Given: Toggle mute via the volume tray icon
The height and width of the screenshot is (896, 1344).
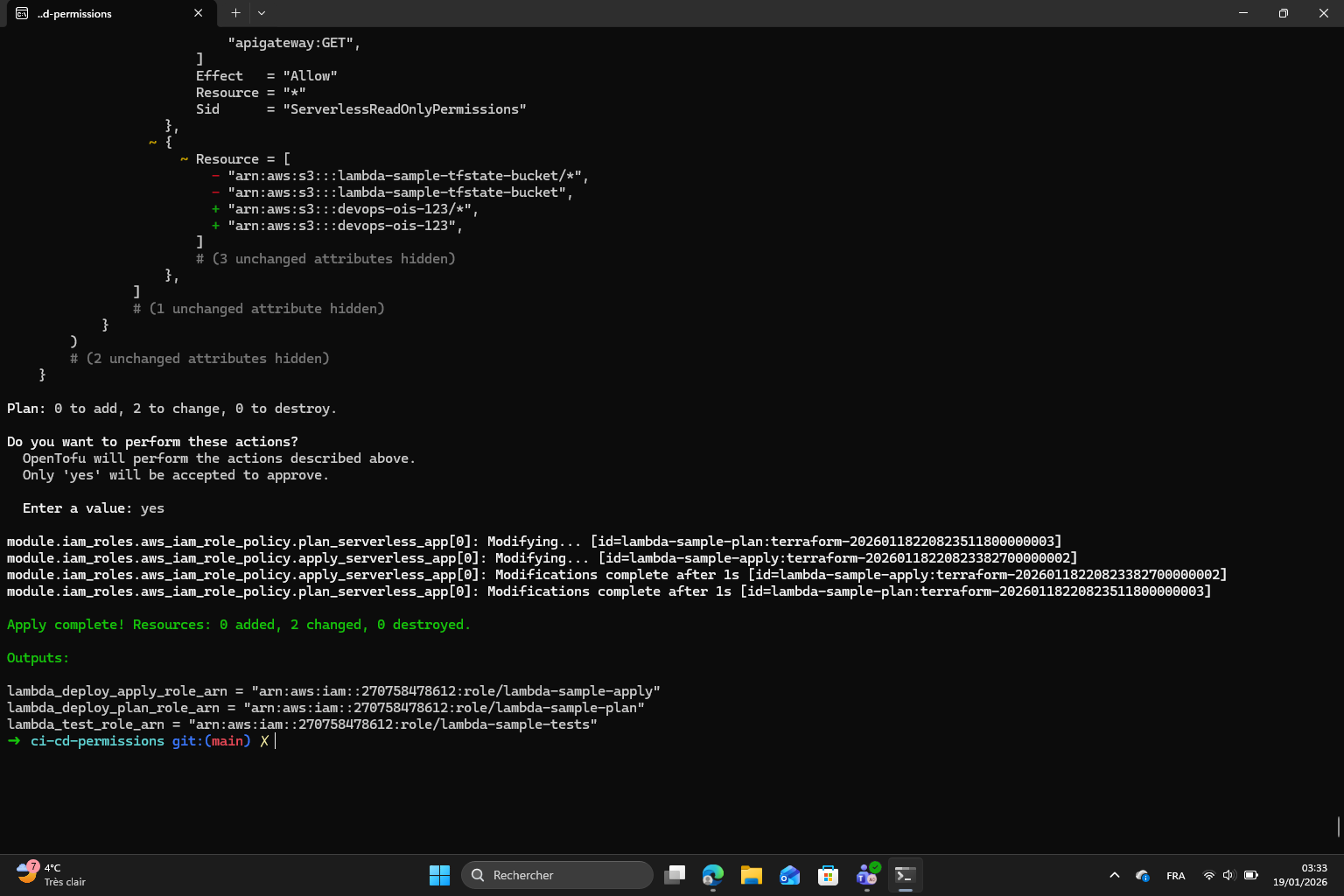Looking at the screenshot, I should 1228,874.
